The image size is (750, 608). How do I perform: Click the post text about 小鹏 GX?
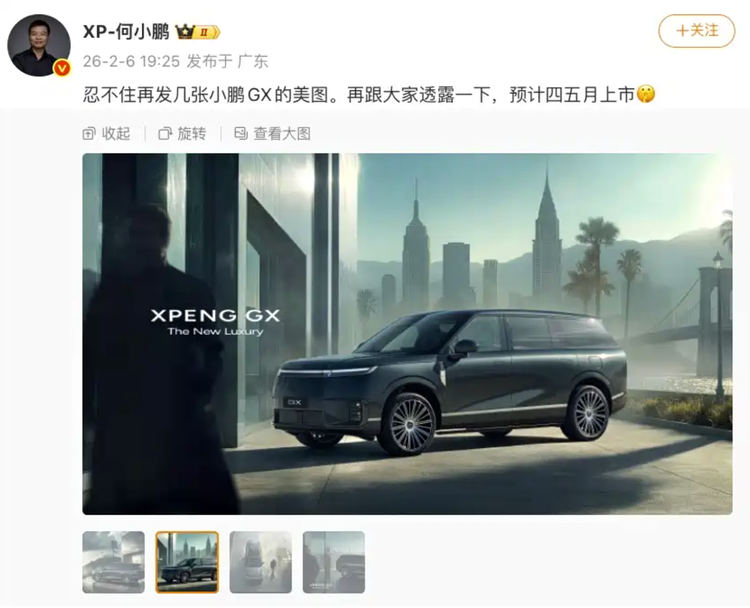pos(359,95)
